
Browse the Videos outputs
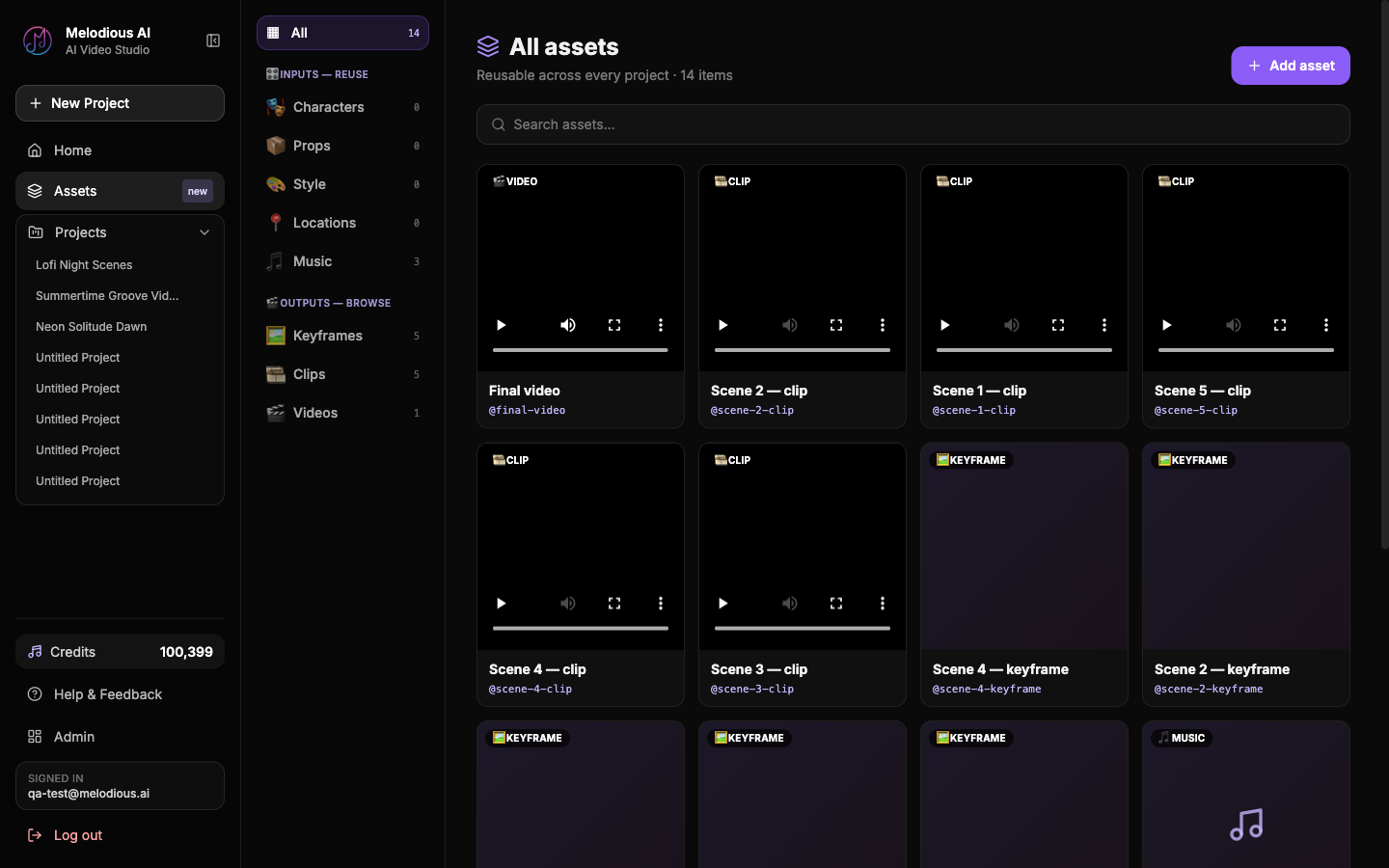click(342, 413)
